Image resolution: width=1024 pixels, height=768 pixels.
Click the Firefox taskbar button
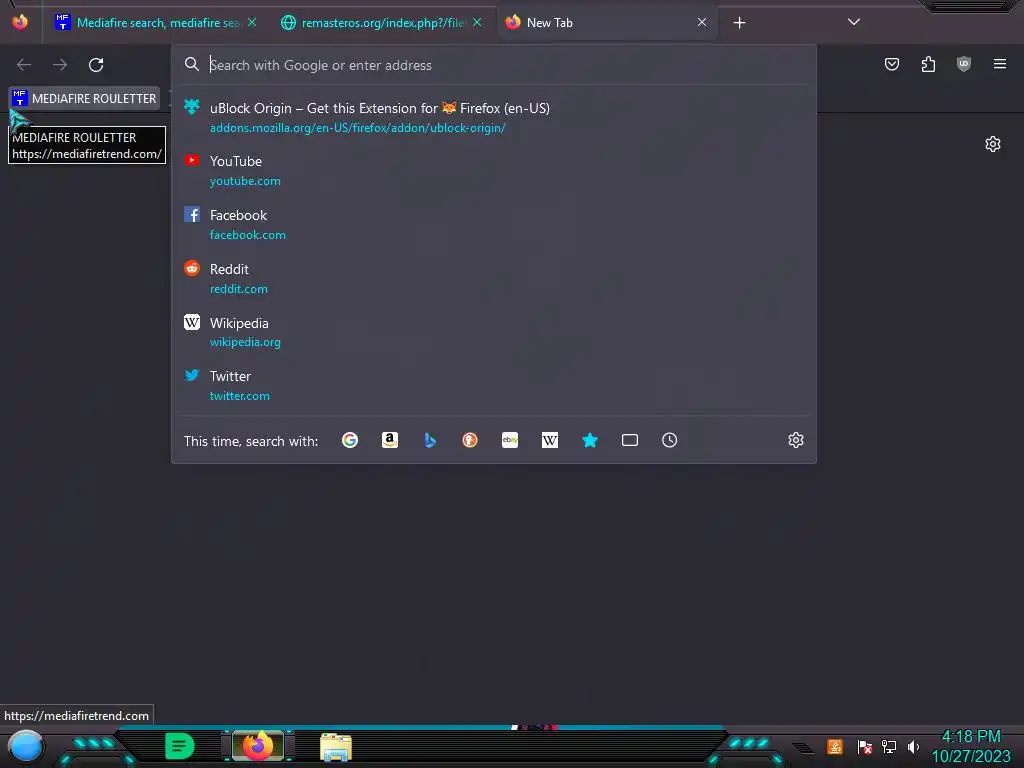point(257,746)
